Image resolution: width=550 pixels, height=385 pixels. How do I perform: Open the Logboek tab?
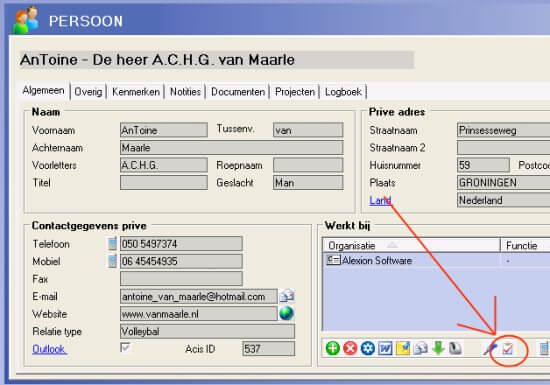pos(343,92)
